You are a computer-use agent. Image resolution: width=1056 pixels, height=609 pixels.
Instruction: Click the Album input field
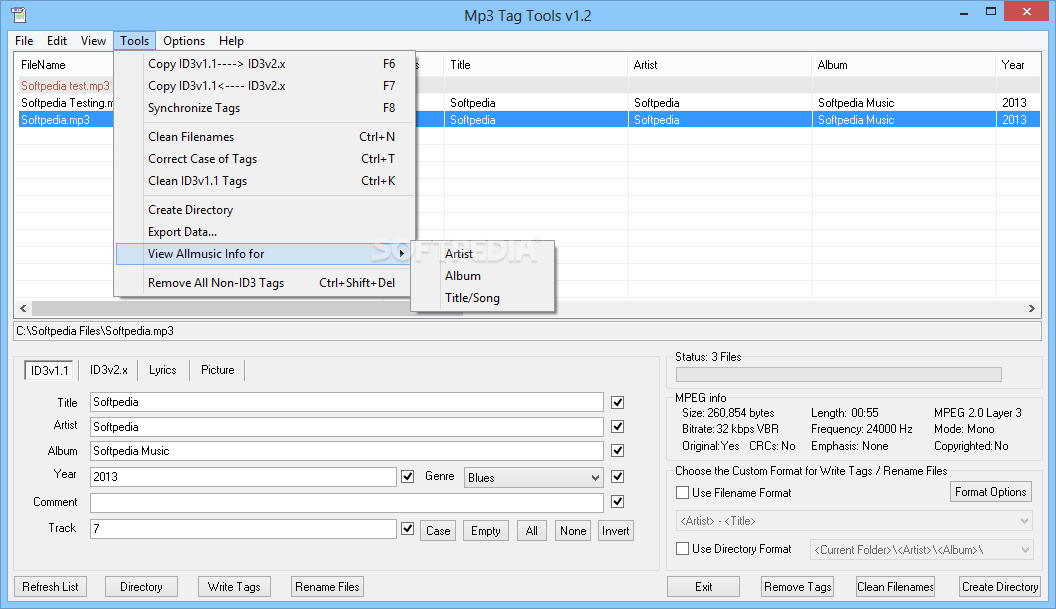[346, 451]
